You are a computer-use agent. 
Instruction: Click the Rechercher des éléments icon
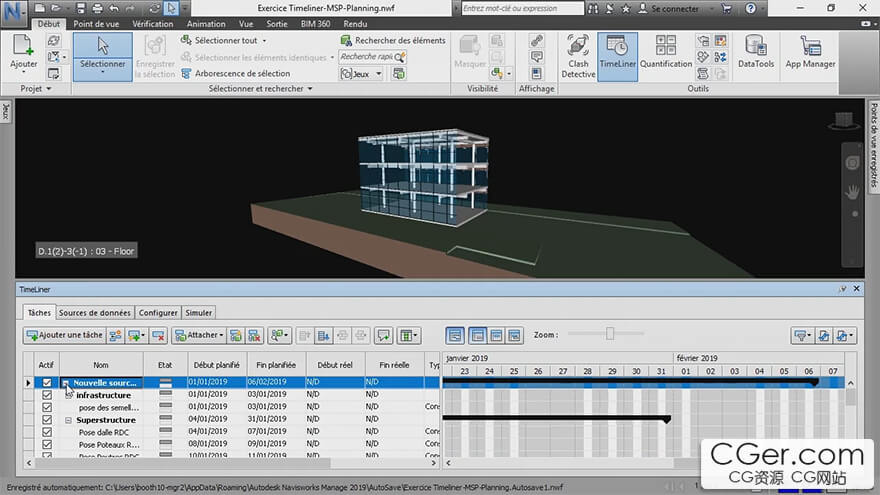coord(346,40)
